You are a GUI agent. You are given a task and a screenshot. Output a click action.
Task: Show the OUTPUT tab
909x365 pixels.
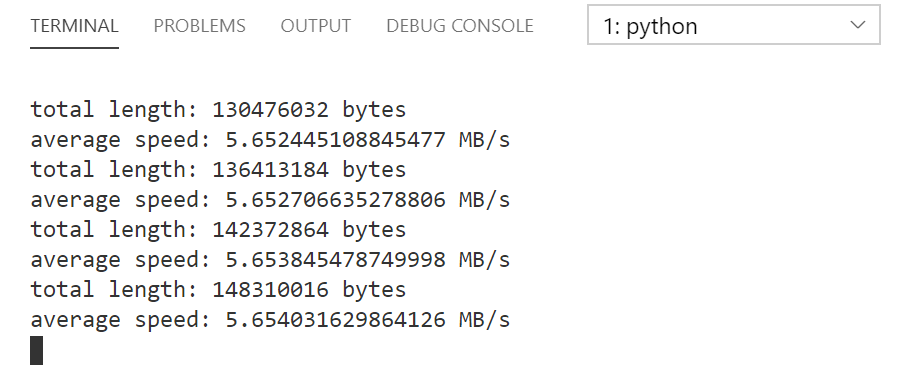tap(315, 26)
